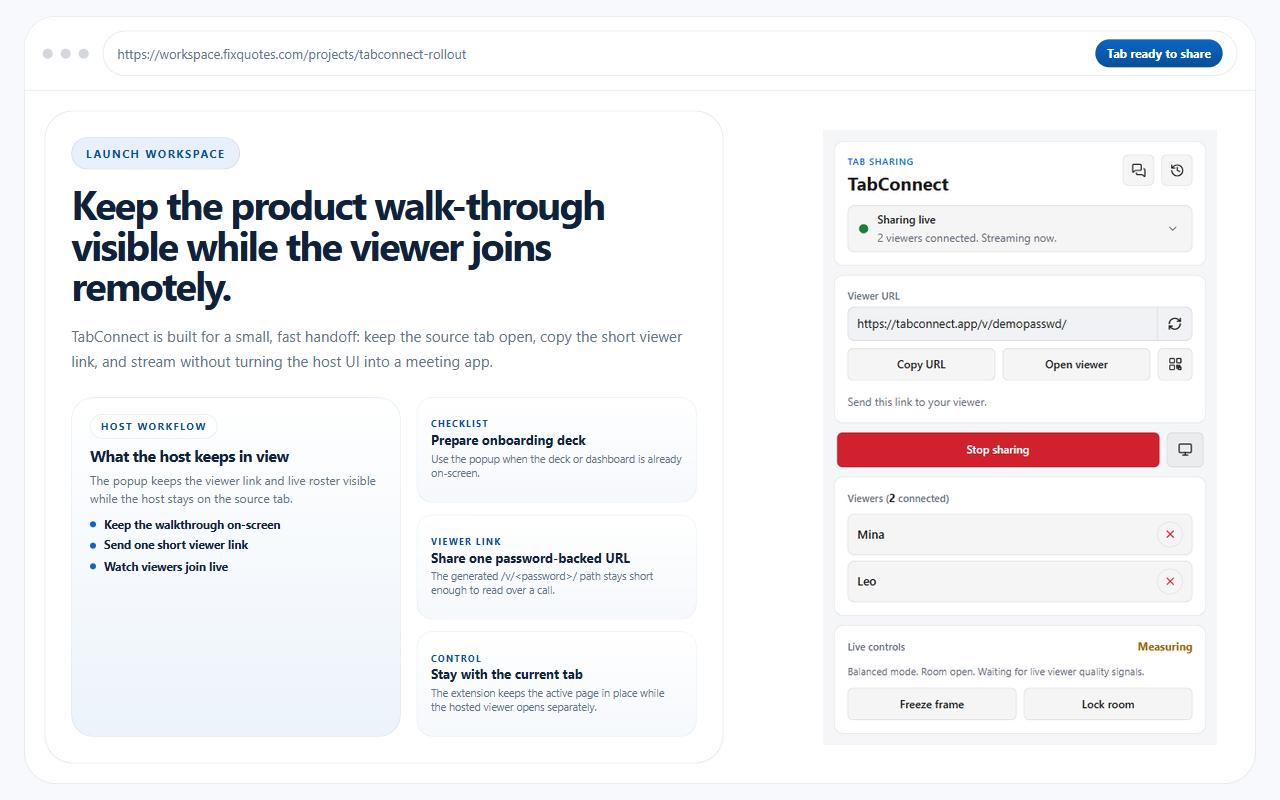The image size is (1280, 800).
Task: Click the green sharing status dot
Action: (863, 228)
